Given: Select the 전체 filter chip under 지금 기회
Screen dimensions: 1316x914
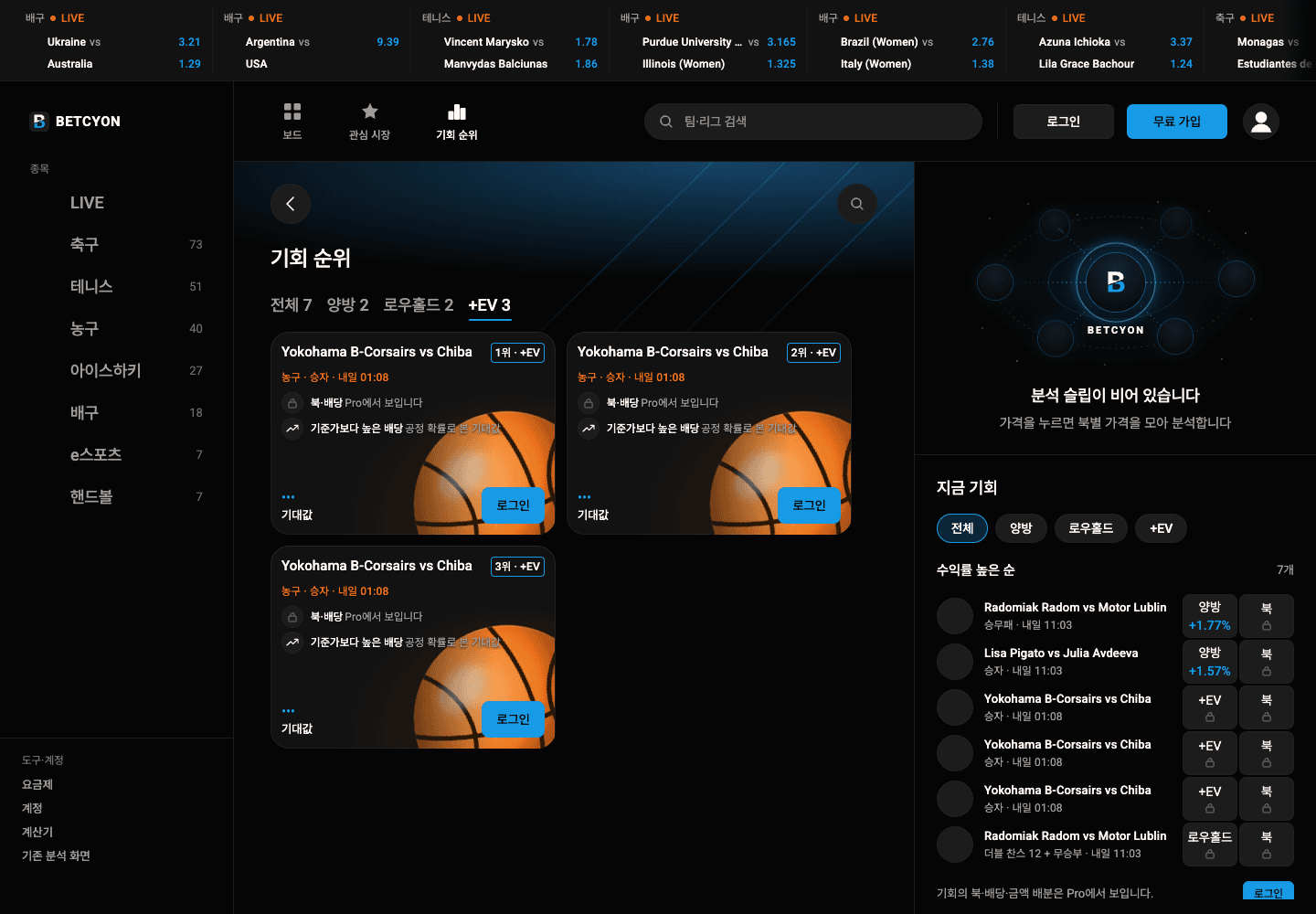Looking at the screenshot, I should (962, 528).
